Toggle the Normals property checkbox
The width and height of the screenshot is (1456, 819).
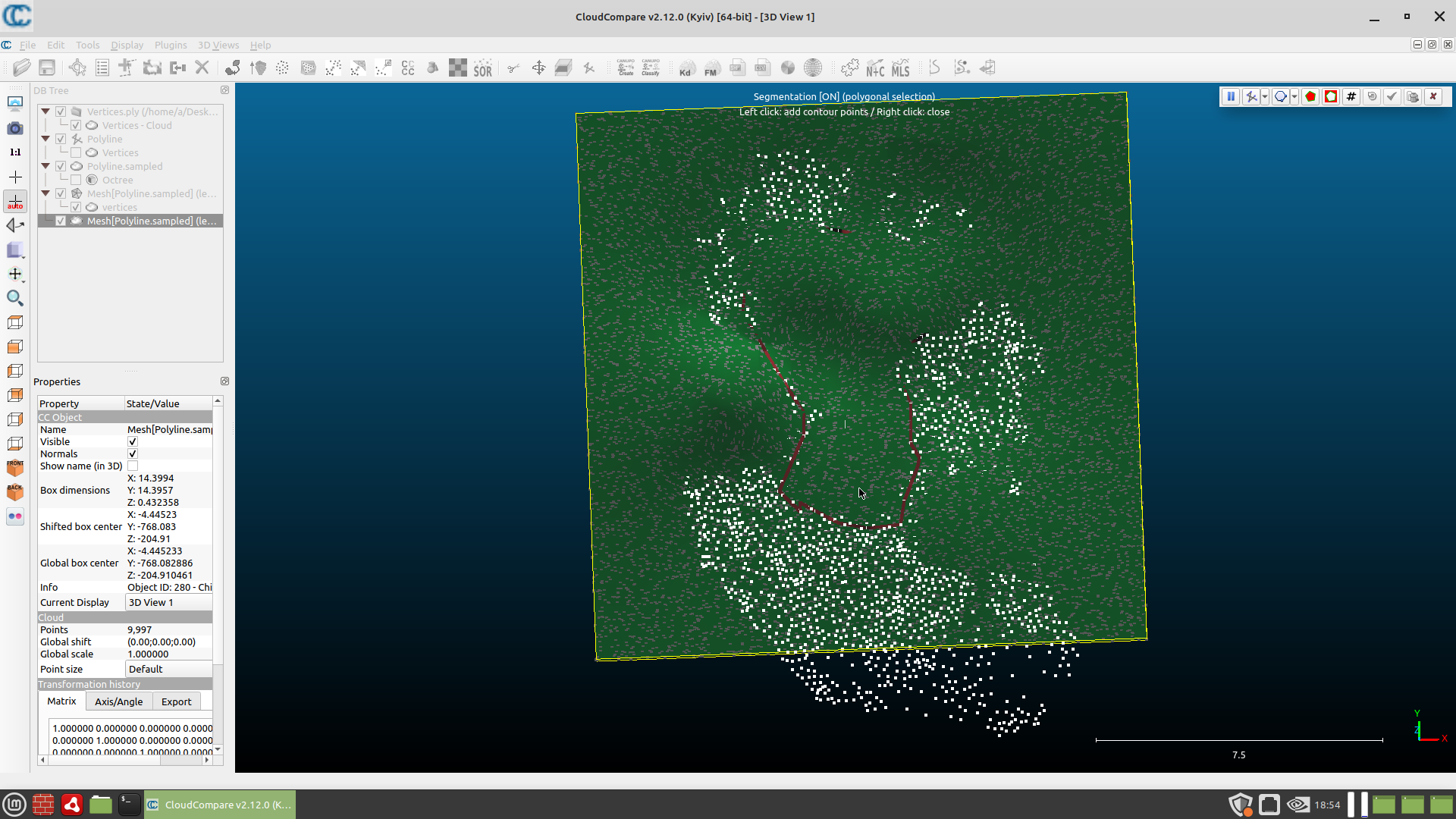[x=133, y=453]
